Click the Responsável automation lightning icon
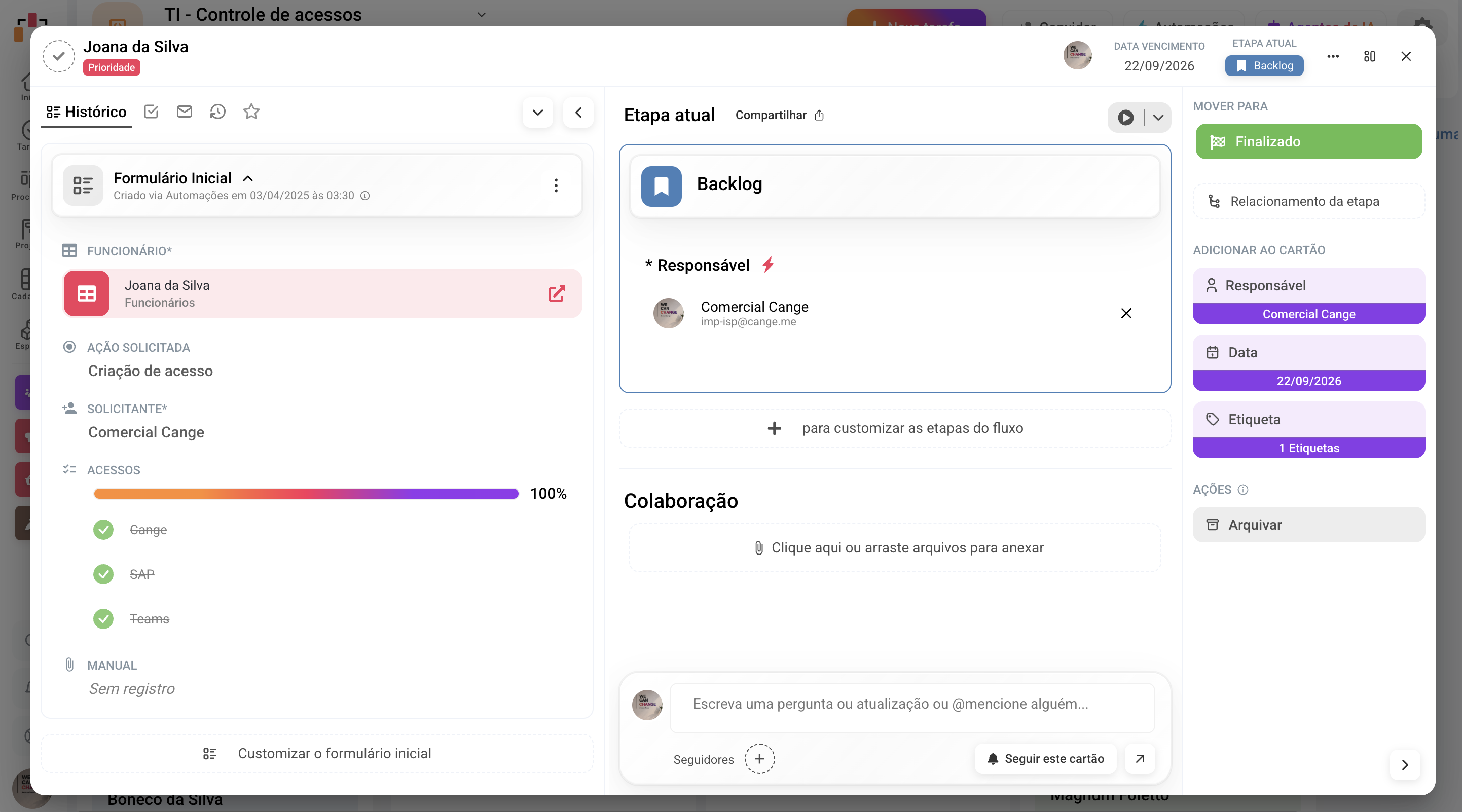 (x=768, y=265)
